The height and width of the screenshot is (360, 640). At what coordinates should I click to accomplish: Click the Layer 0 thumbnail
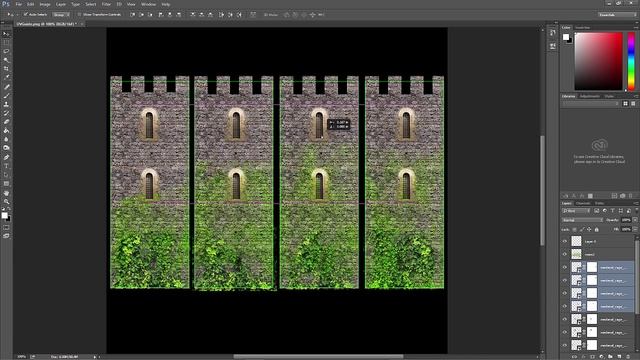576,242
